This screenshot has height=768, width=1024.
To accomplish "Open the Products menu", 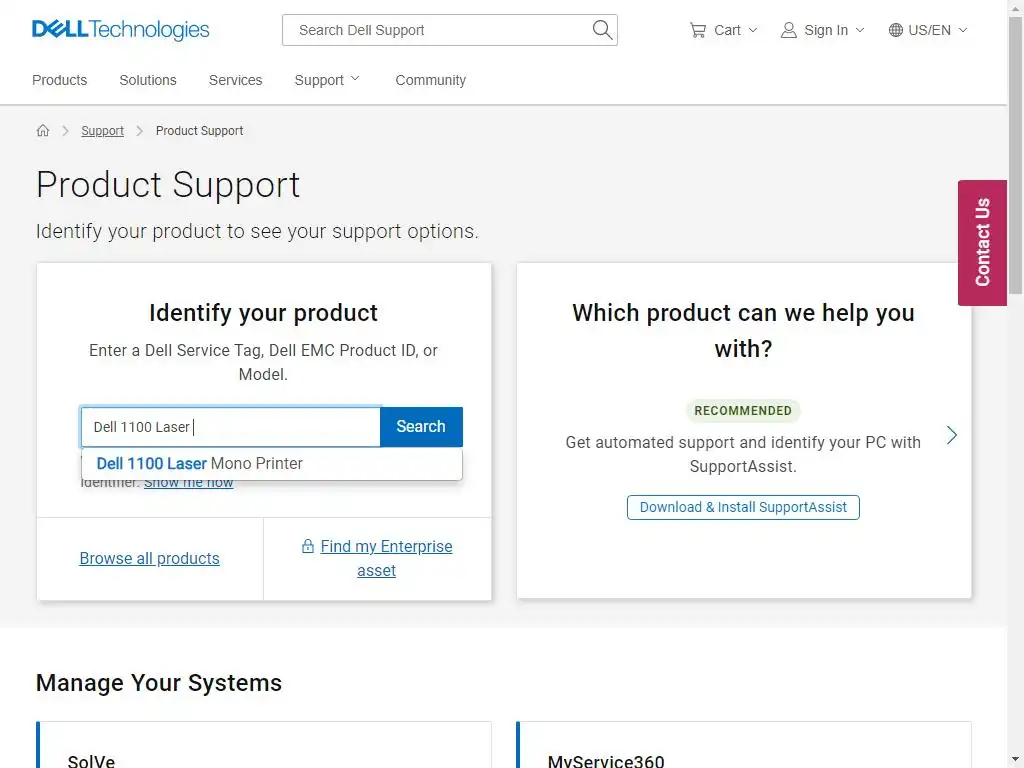I will pos(59,80).
